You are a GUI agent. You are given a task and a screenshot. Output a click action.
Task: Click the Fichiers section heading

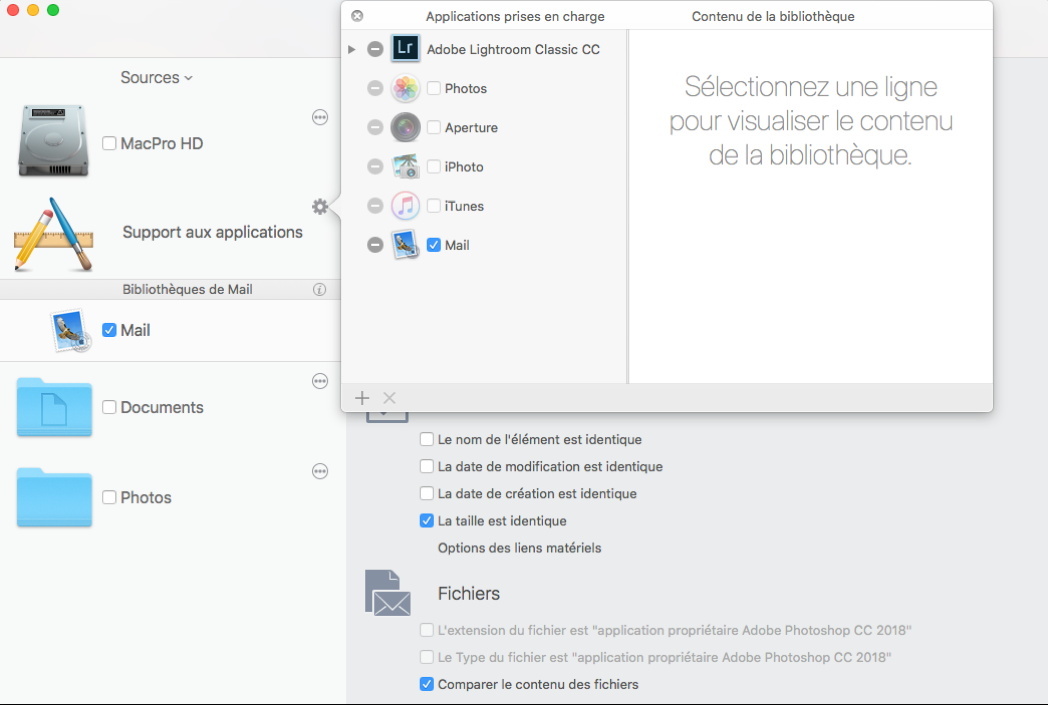[469, 593]
